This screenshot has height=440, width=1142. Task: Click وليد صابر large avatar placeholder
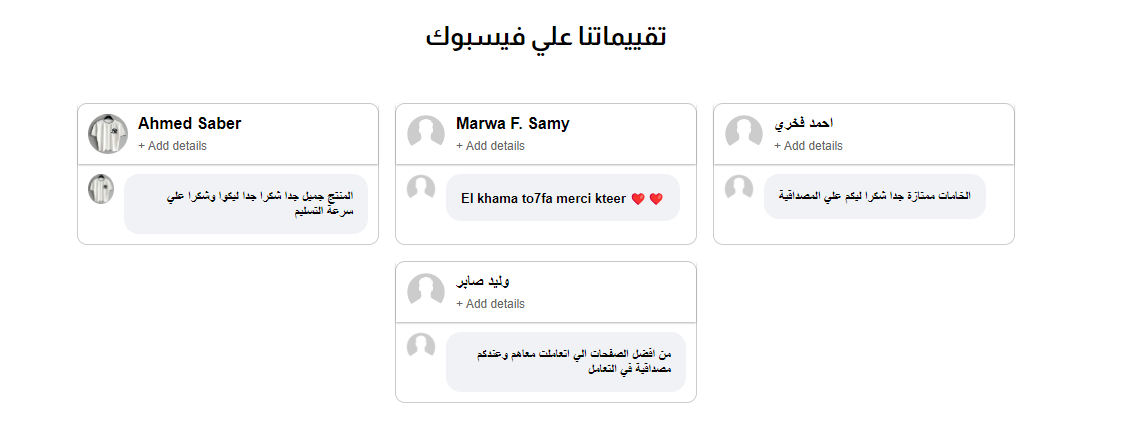426,291
